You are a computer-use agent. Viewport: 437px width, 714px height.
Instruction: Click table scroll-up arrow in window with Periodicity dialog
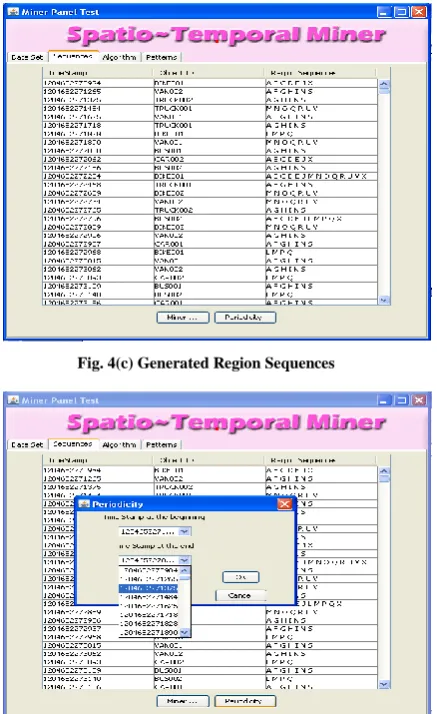click(x=384, y=471)
